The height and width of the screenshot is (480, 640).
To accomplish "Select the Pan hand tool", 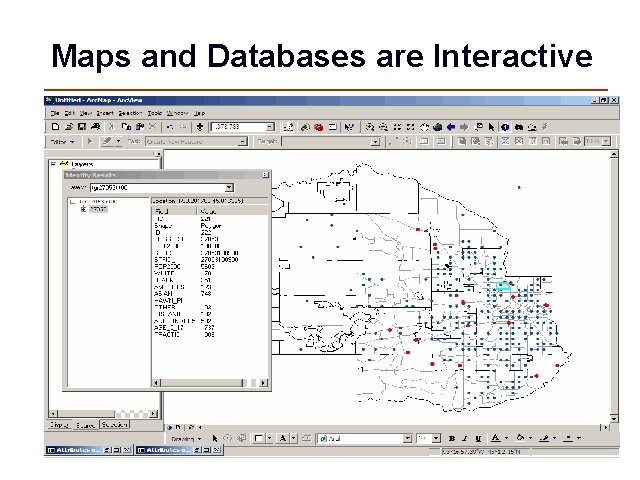I will click(x=424, y=127).
